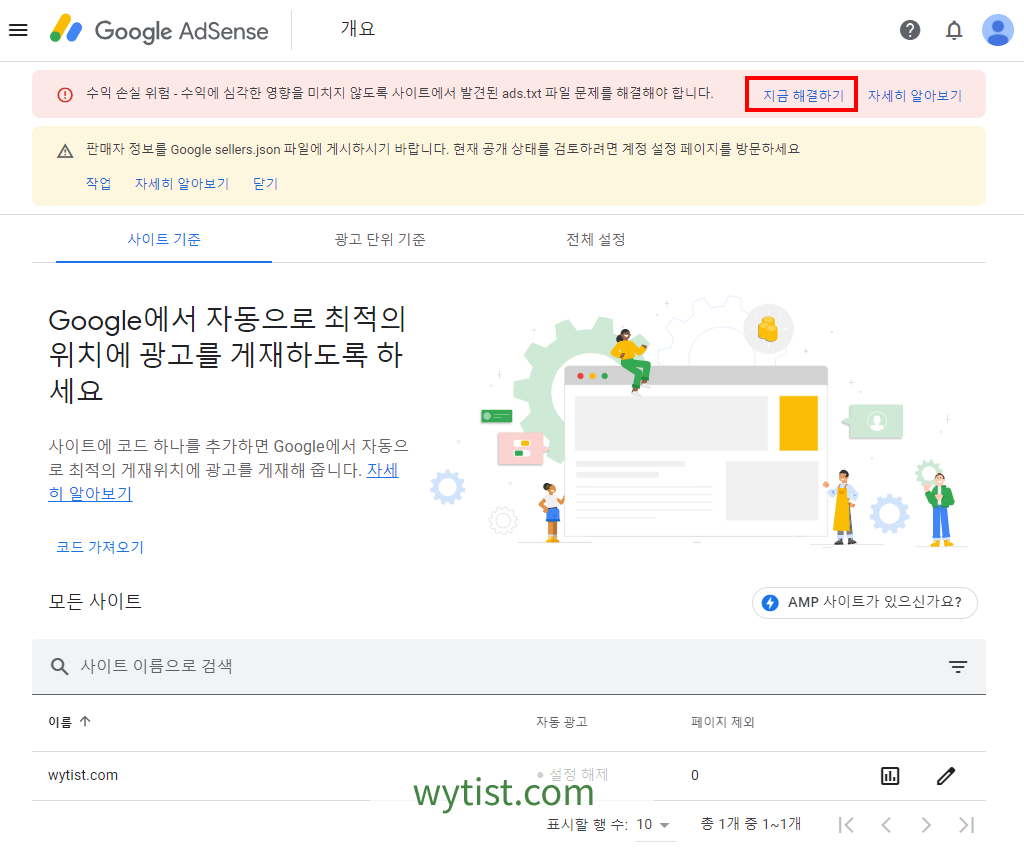Screen dimensions: 1024x855
Task: Click the sort arrow next to 이름
Action: 86,721
